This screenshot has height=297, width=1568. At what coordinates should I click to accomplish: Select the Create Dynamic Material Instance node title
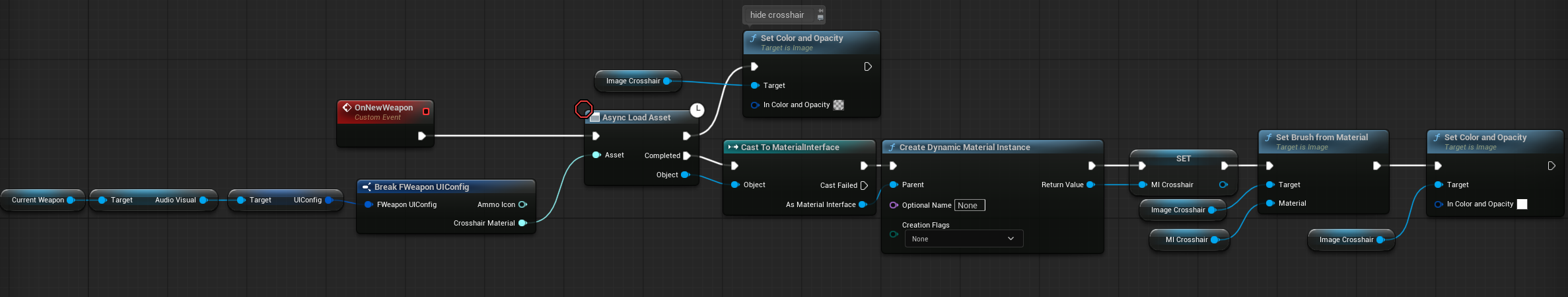tap(964, 148)
